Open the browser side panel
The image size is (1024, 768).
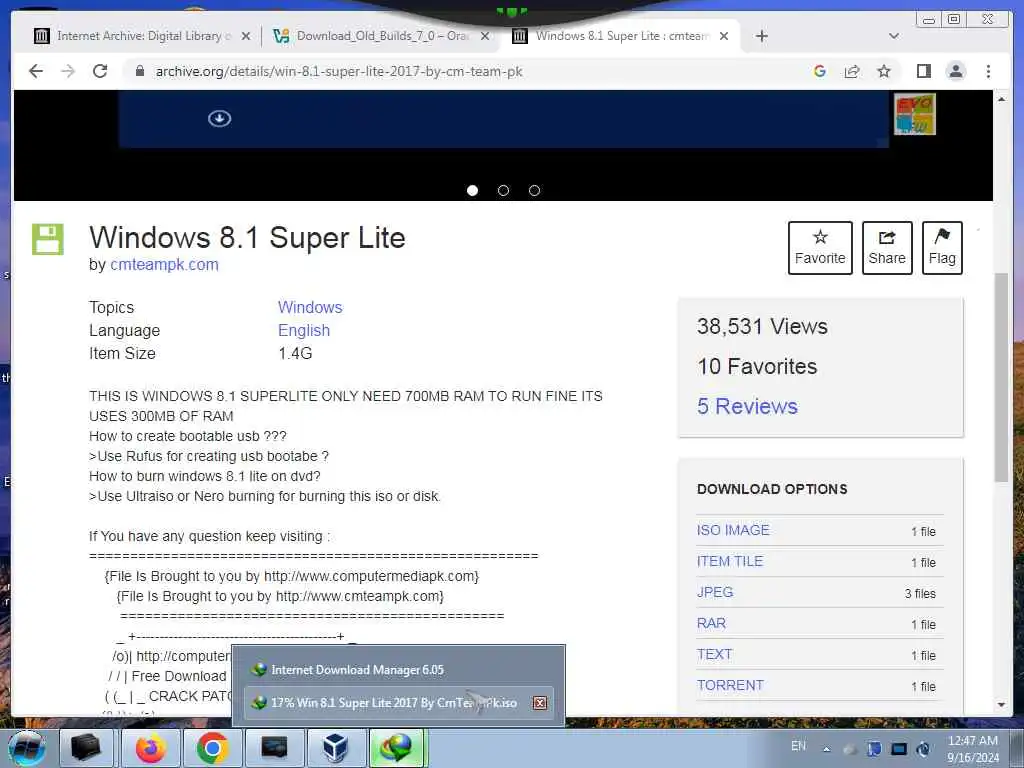point(923,71)
